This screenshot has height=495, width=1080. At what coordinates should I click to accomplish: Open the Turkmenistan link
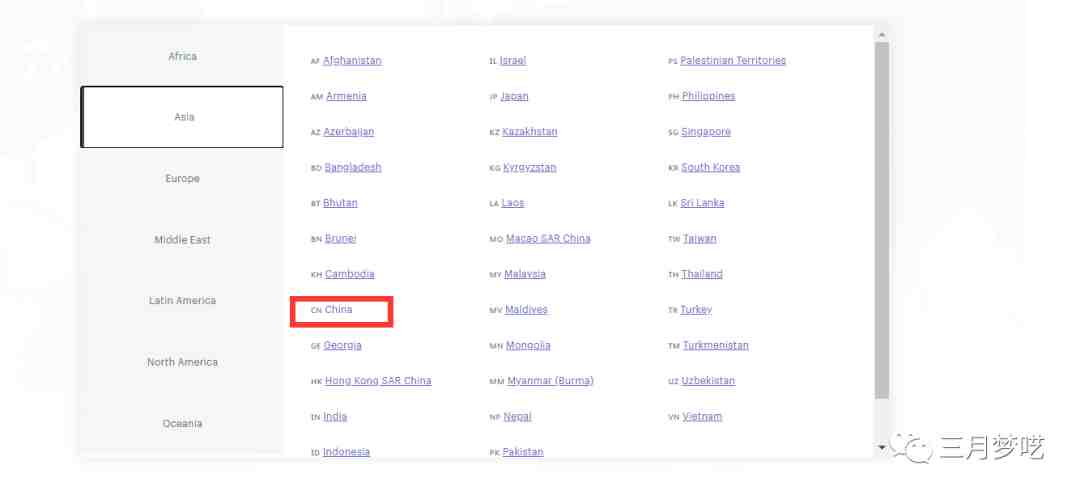point(716,346)
